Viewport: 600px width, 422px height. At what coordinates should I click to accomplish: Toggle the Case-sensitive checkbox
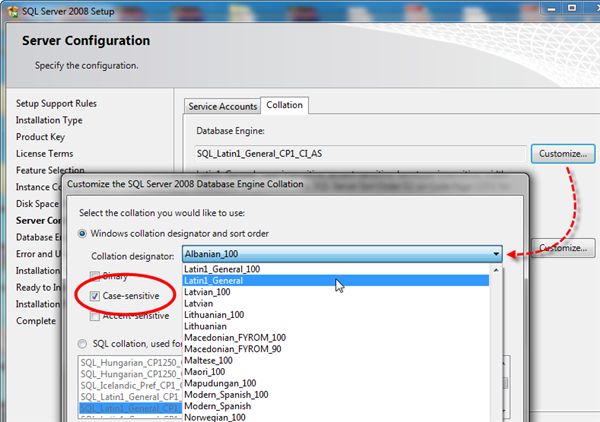click(95, 296)
